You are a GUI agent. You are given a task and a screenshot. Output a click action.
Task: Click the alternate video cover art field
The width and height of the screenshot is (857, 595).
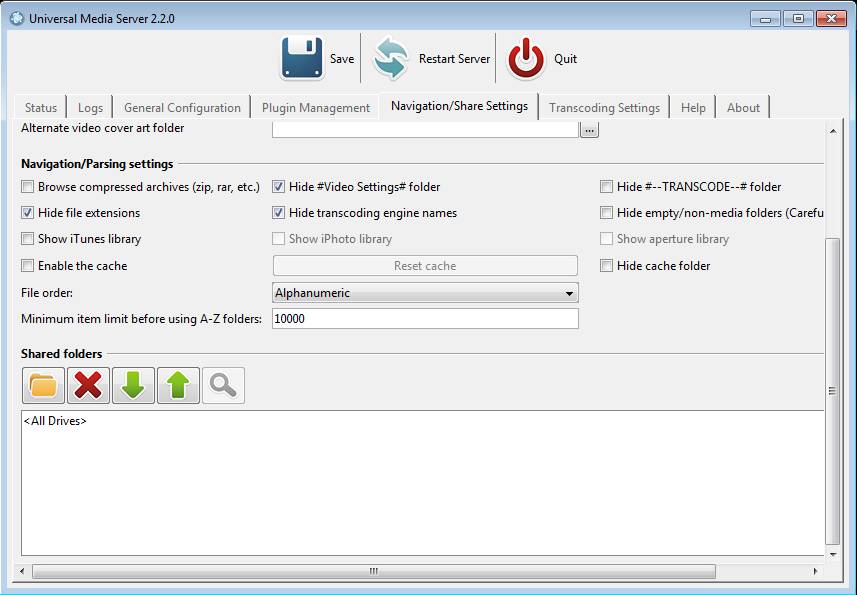click(425, 129)
